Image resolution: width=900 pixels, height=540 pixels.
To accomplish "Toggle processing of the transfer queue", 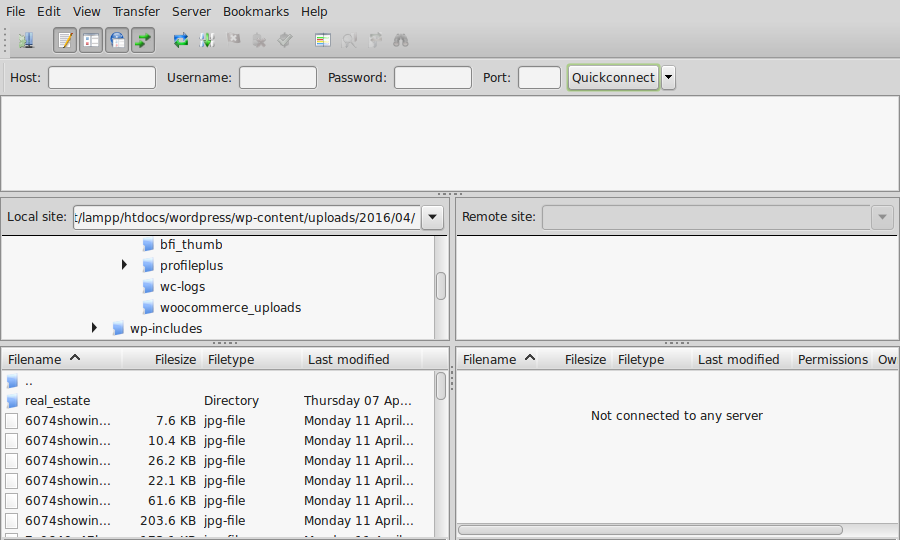I will click(207, 41).
